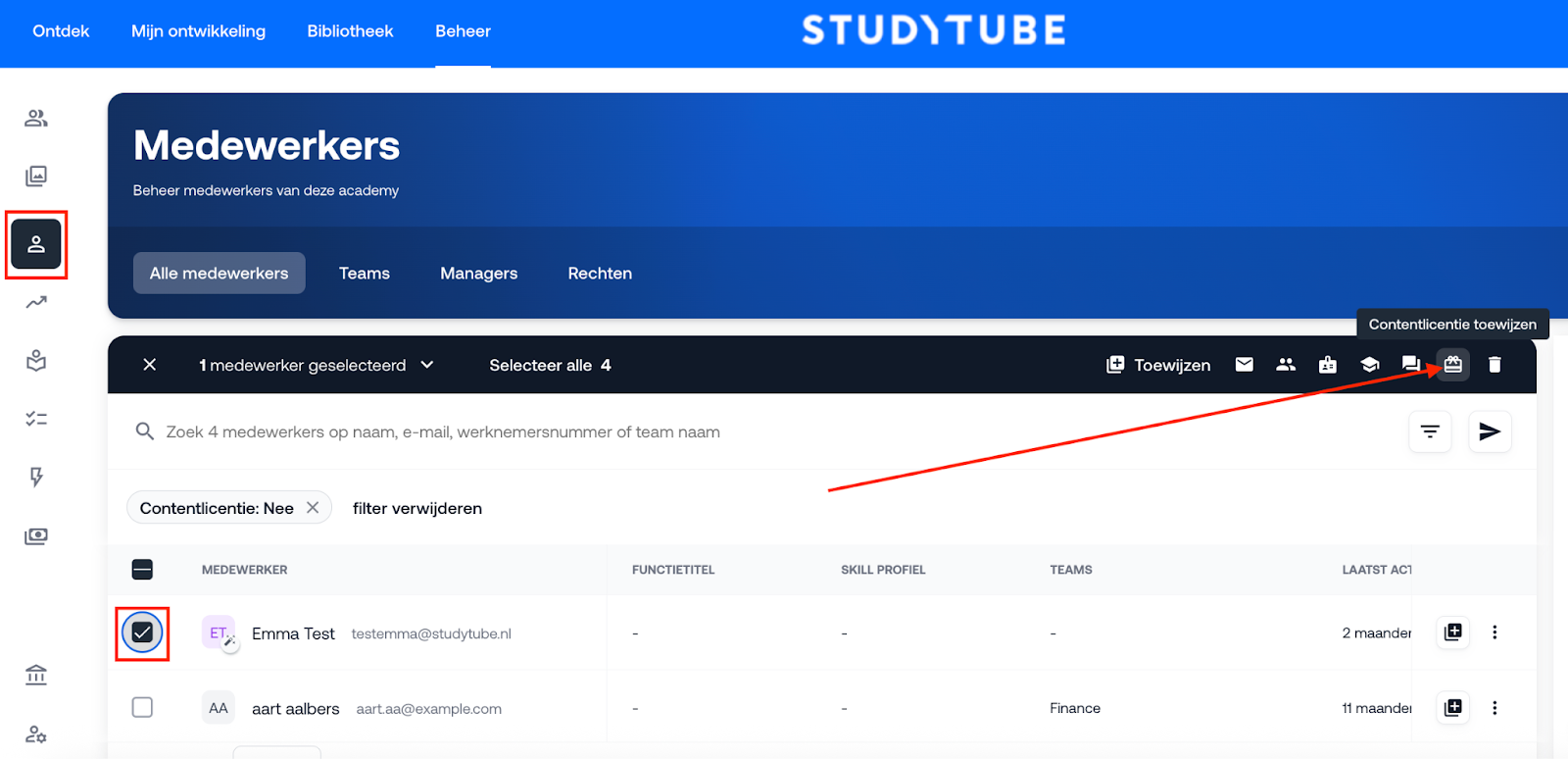Switch to Managers tab
The width and height of the screenshot is (1568, 759).
pyautogui.click(x=479, y=273)
